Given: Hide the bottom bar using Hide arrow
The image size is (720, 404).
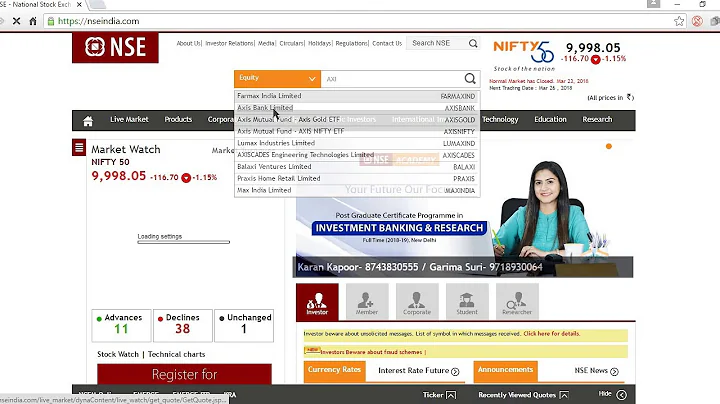Looking at the screenshot, I should (x=621, y=395).
